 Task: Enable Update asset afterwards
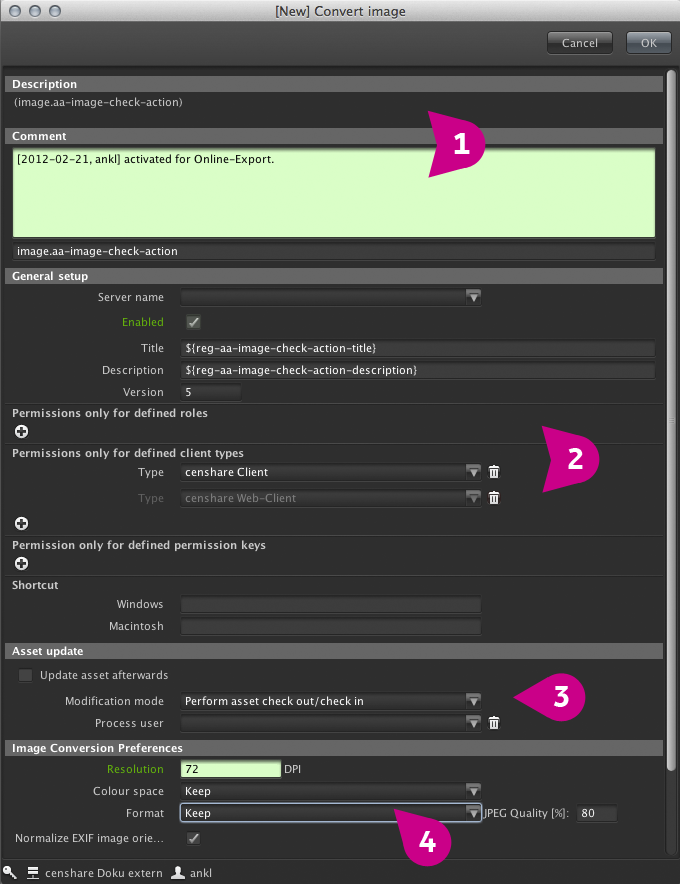point(26,676)
